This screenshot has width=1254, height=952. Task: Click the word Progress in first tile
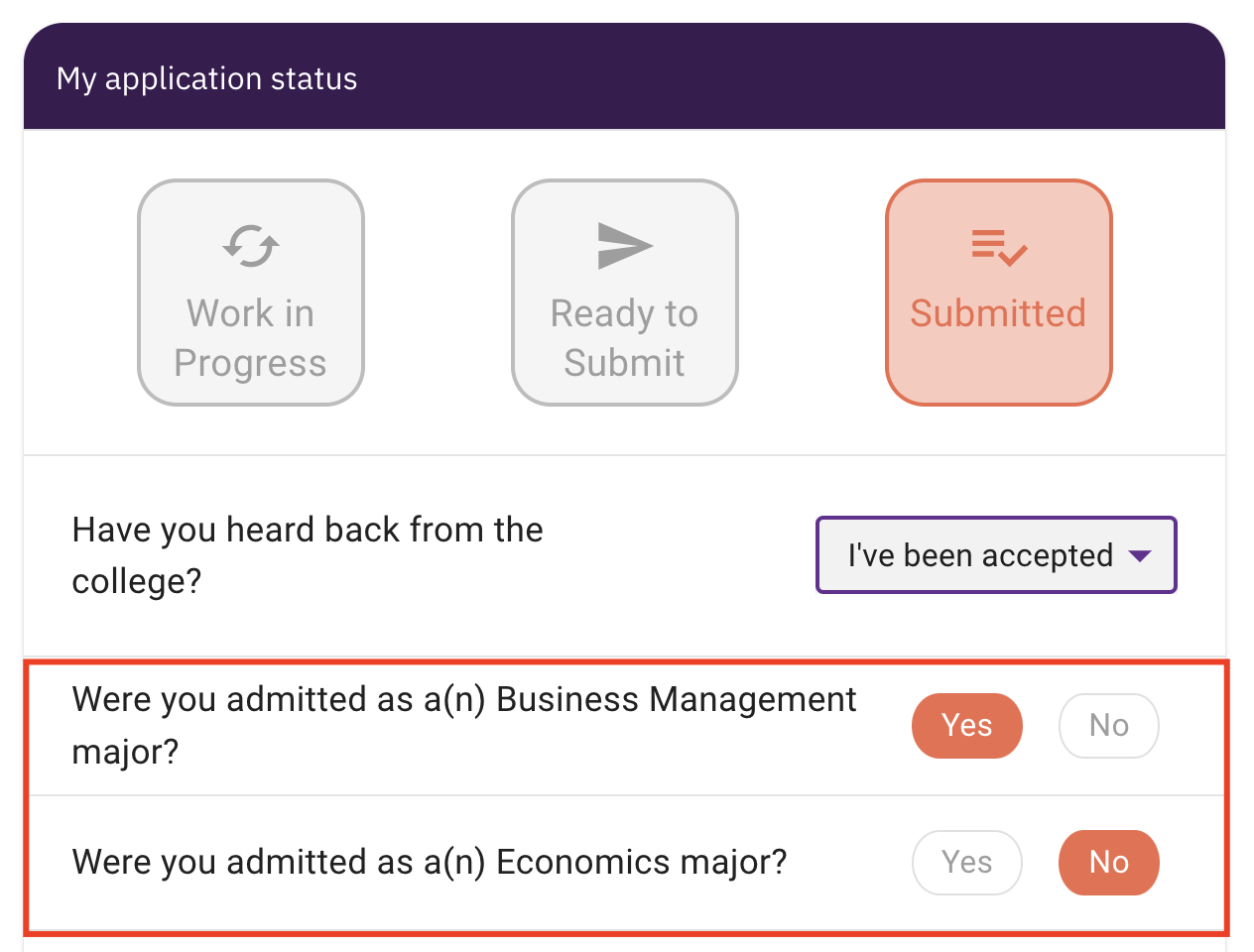pos(250,364)
